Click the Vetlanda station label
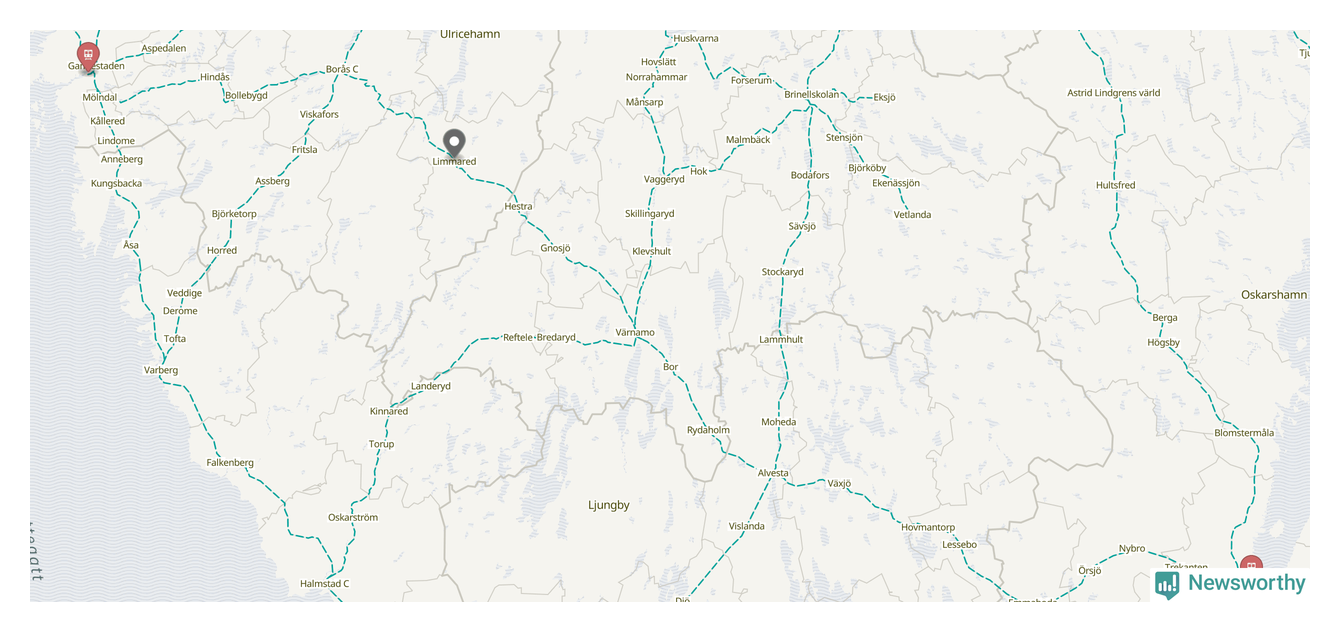 pos(912,214)
